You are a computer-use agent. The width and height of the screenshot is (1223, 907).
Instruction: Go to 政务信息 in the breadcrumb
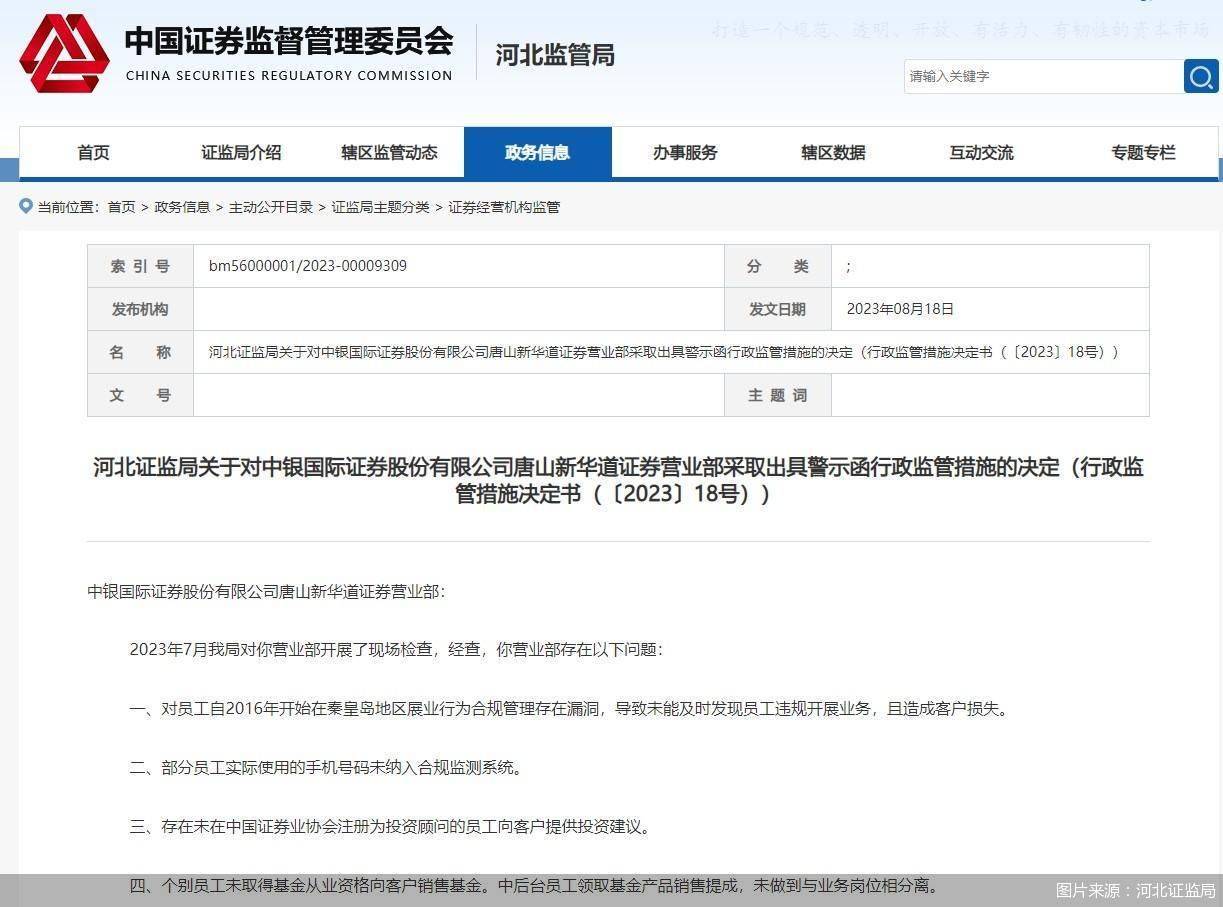pyautogui.click(x=182, y=207)
